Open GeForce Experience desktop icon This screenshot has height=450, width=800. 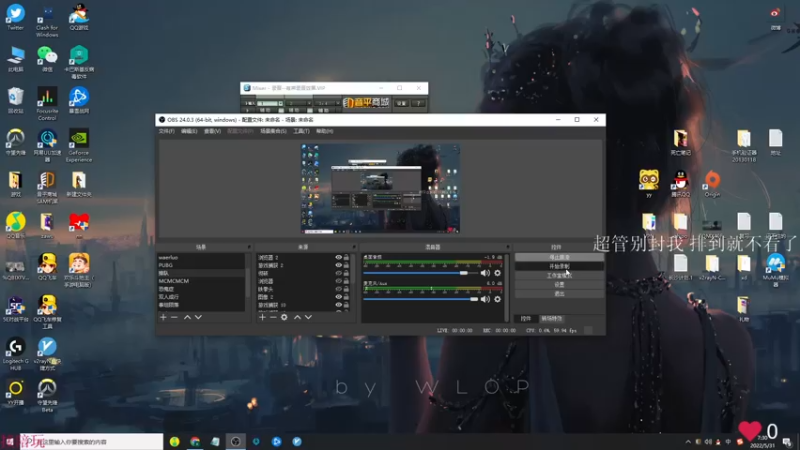(79, 145)
